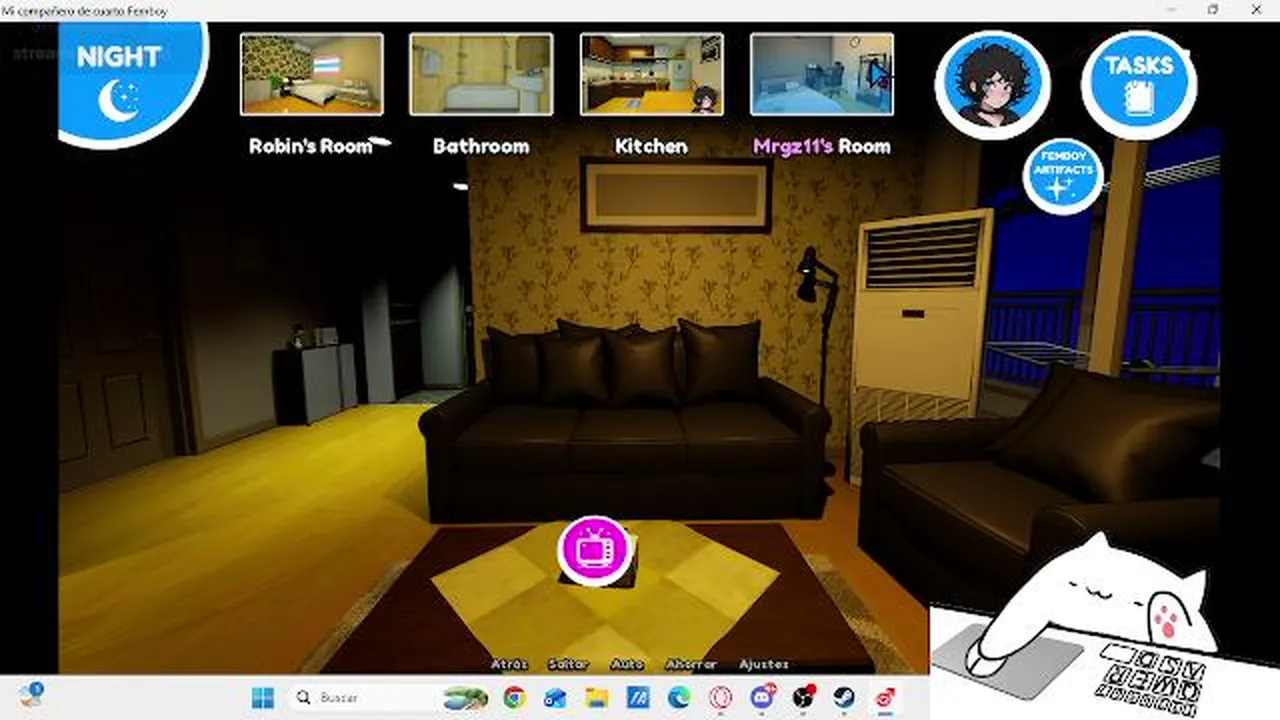The width and height of the screenshot is (1280, 720).
Task: Open the OBS Studio taskbar icon
Action: click(x=803, y=697)
